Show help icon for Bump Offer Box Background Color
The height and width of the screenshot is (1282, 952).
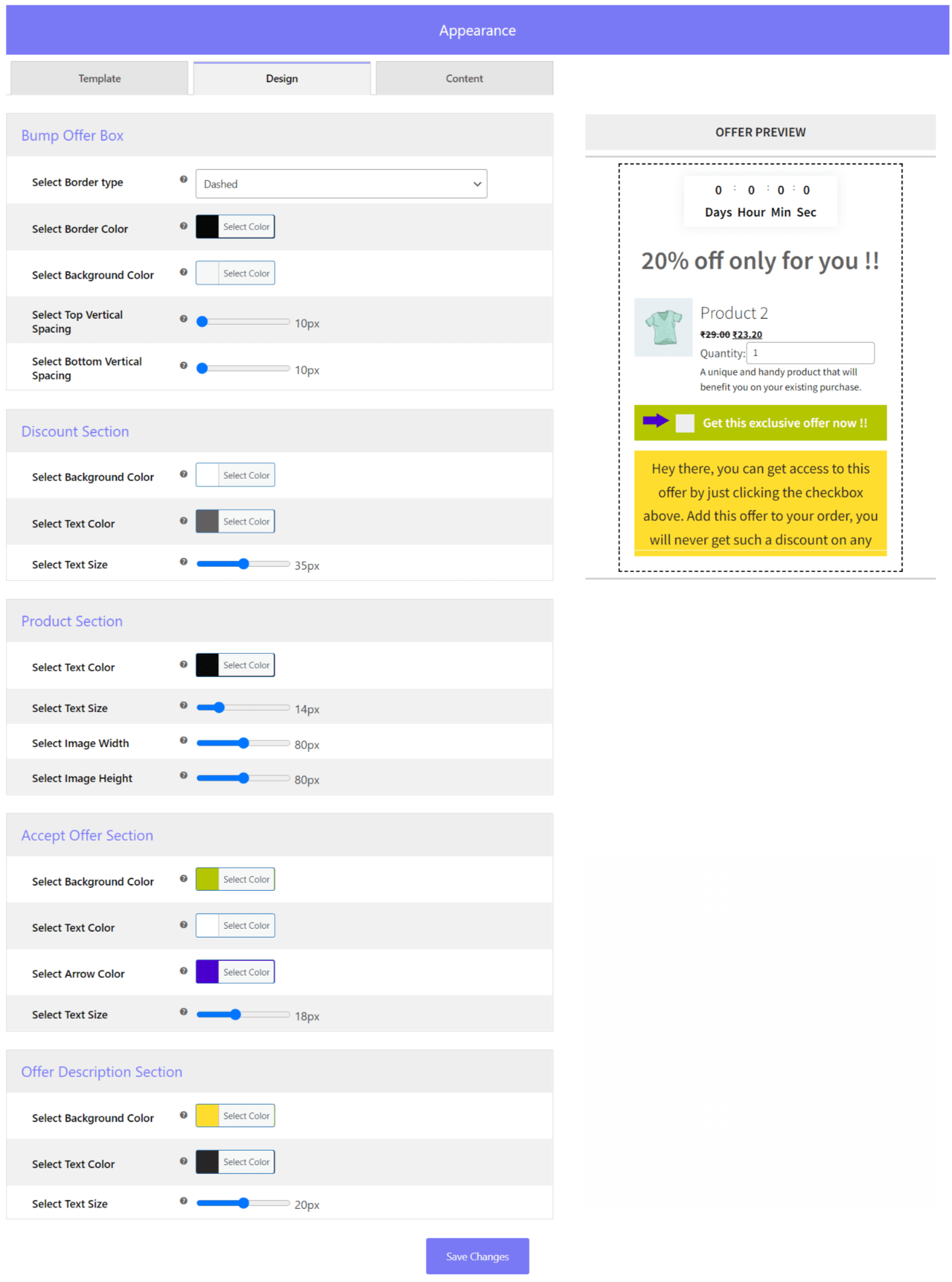(184, 272)
